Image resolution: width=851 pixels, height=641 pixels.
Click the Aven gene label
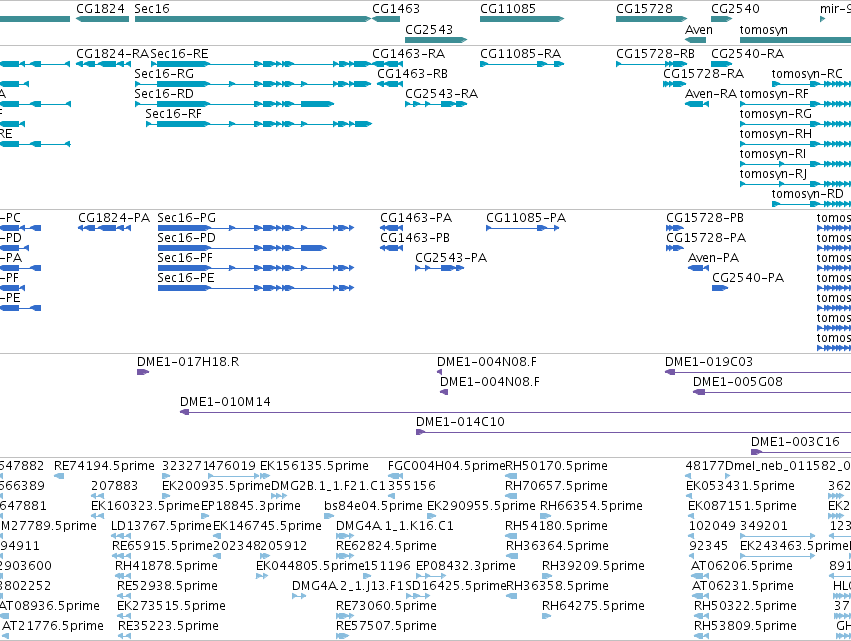click(698, 30)
